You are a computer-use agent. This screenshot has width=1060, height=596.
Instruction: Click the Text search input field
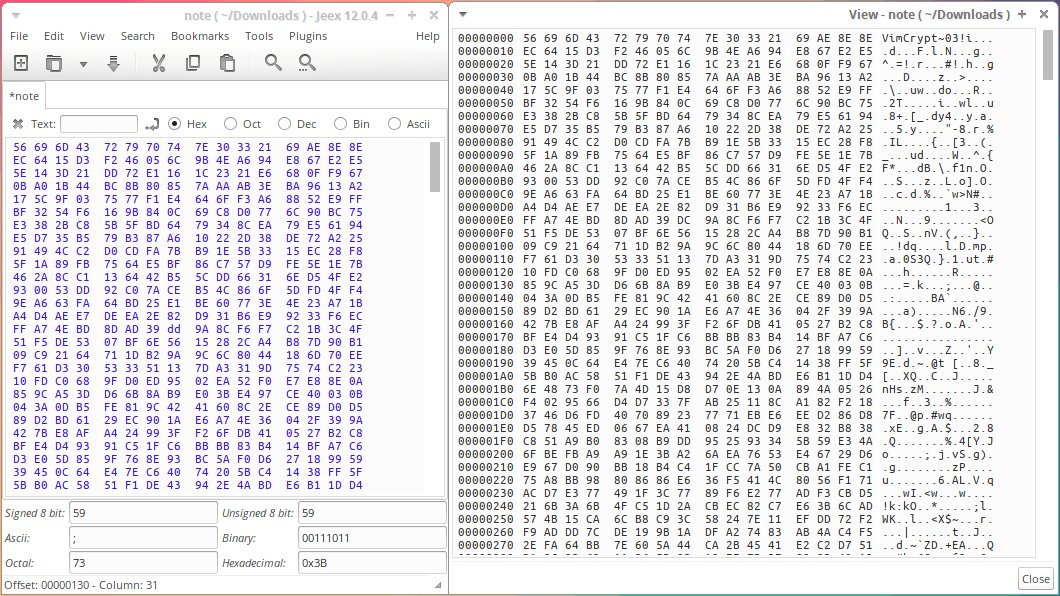[x=99, y=124]
